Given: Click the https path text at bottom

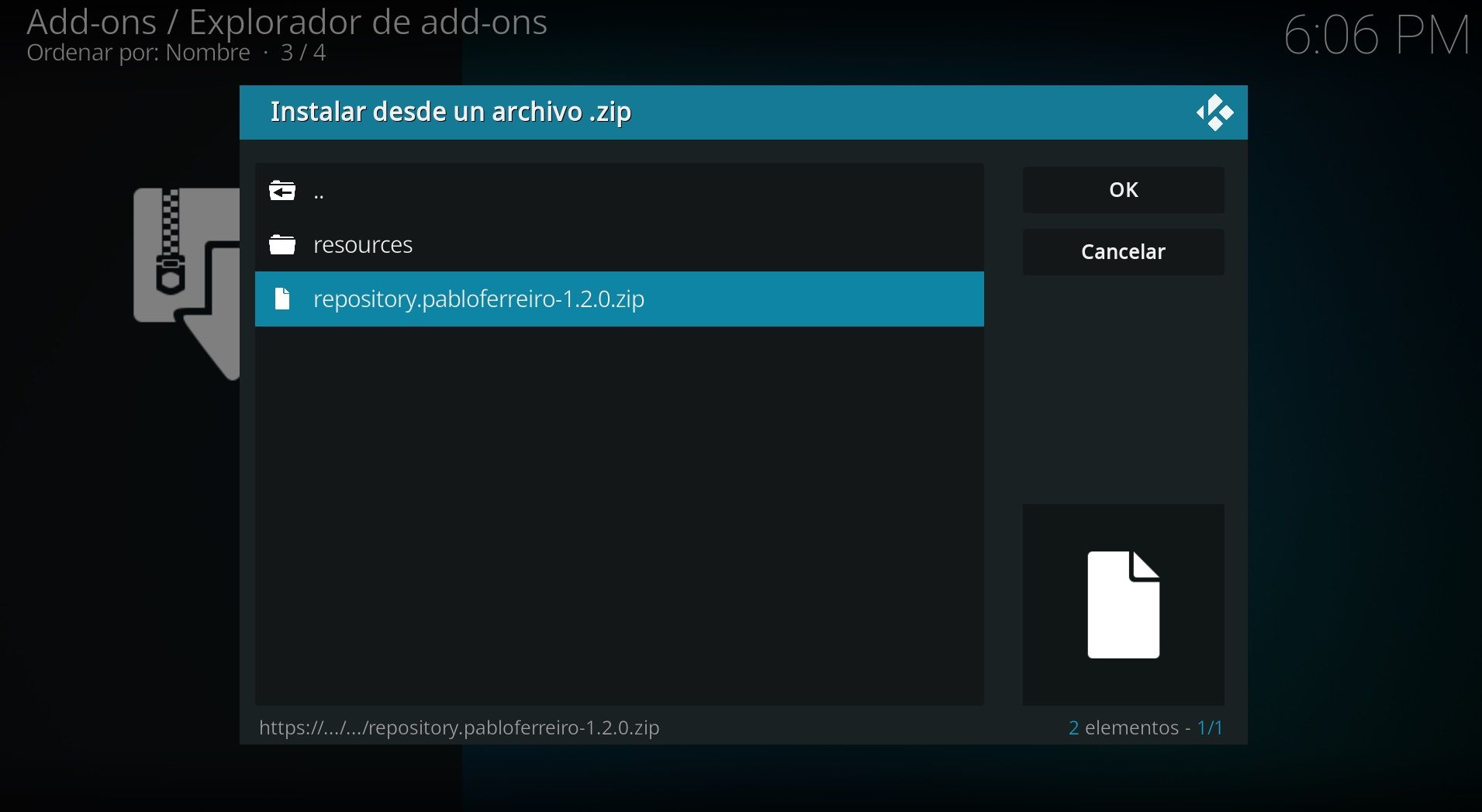Looking at the screenshot, I should [x=459, y=727].
